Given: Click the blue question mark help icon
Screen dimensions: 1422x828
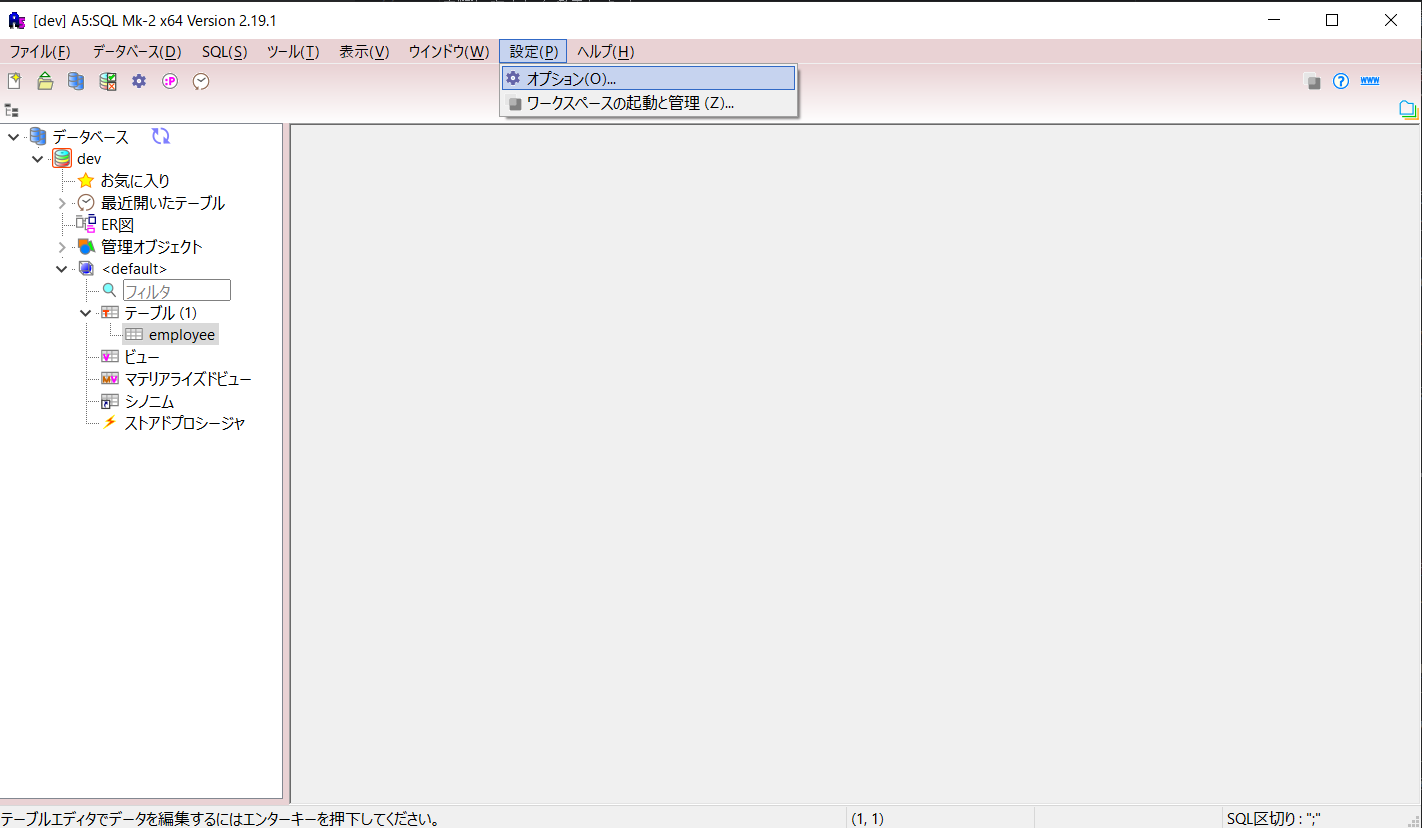Looking at the screenshot, I should tap(1341, 81).
